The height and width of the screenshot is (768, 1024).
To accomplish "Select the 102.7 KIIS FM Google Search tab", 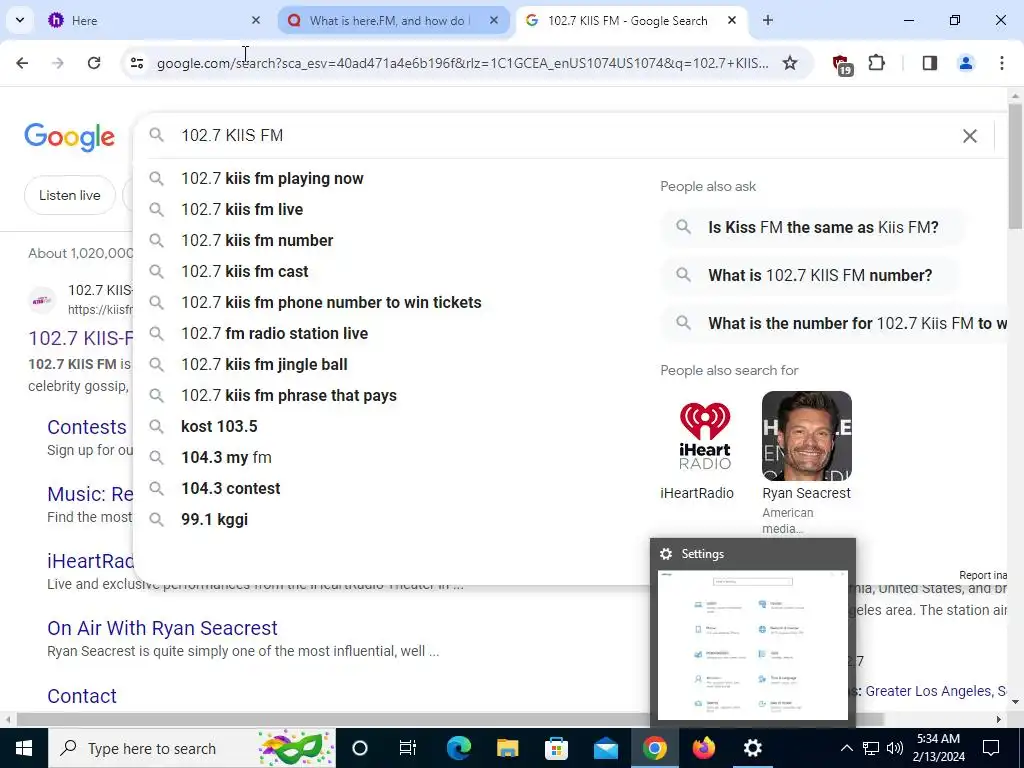I will 632,20.
